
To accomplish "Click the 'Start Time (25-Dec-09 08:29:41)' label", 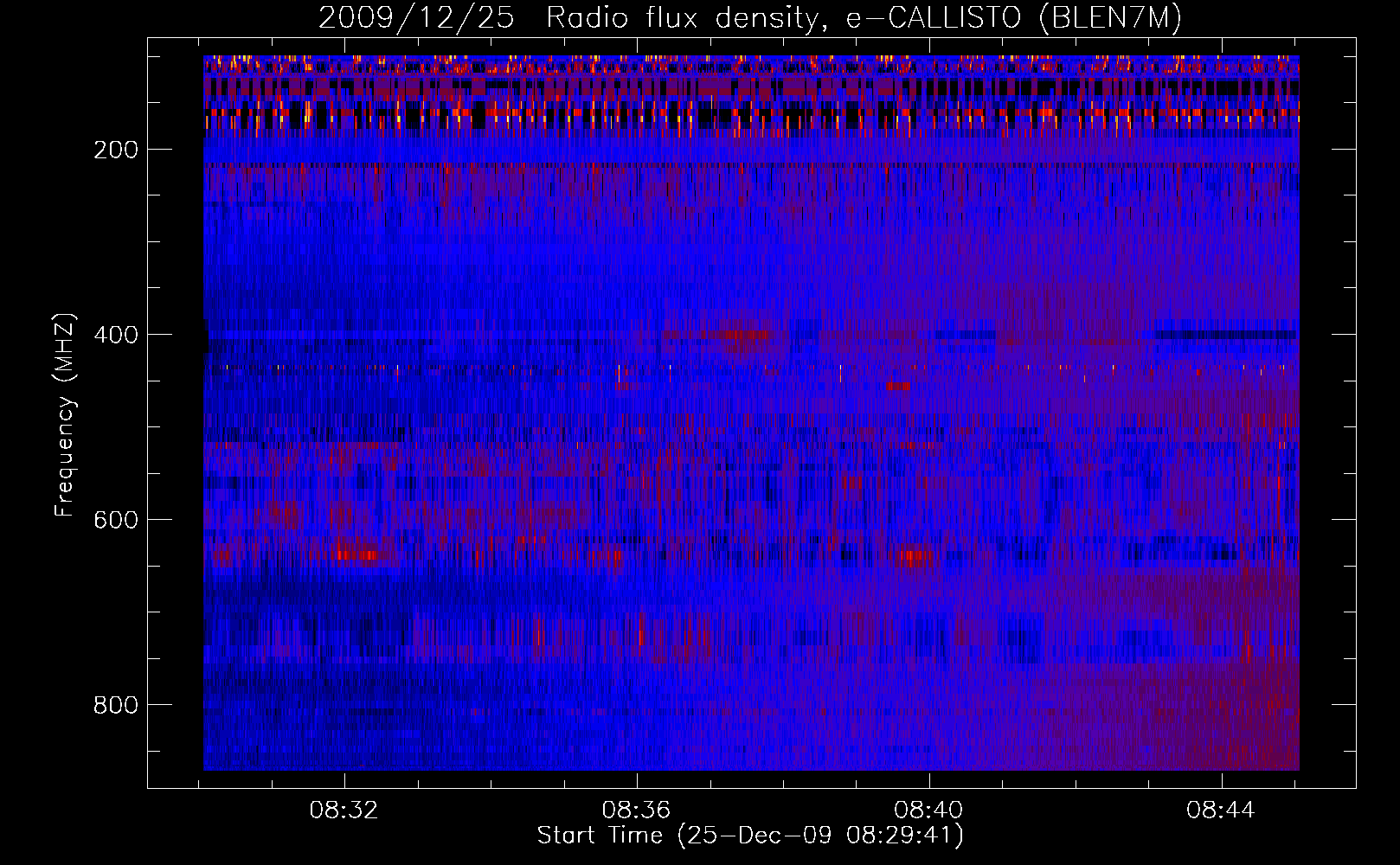I will 750,836.
